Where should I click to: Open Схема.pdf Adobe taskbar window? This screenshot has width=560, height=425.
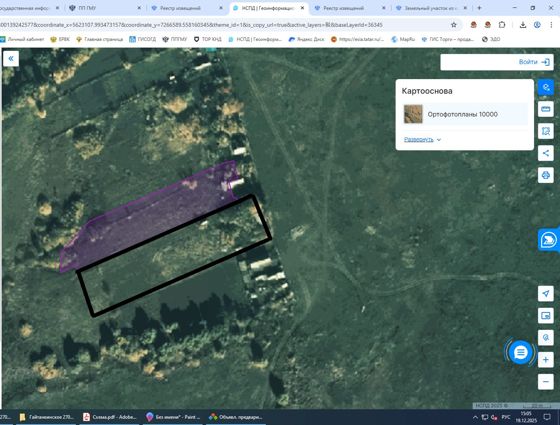pos(110,417)
